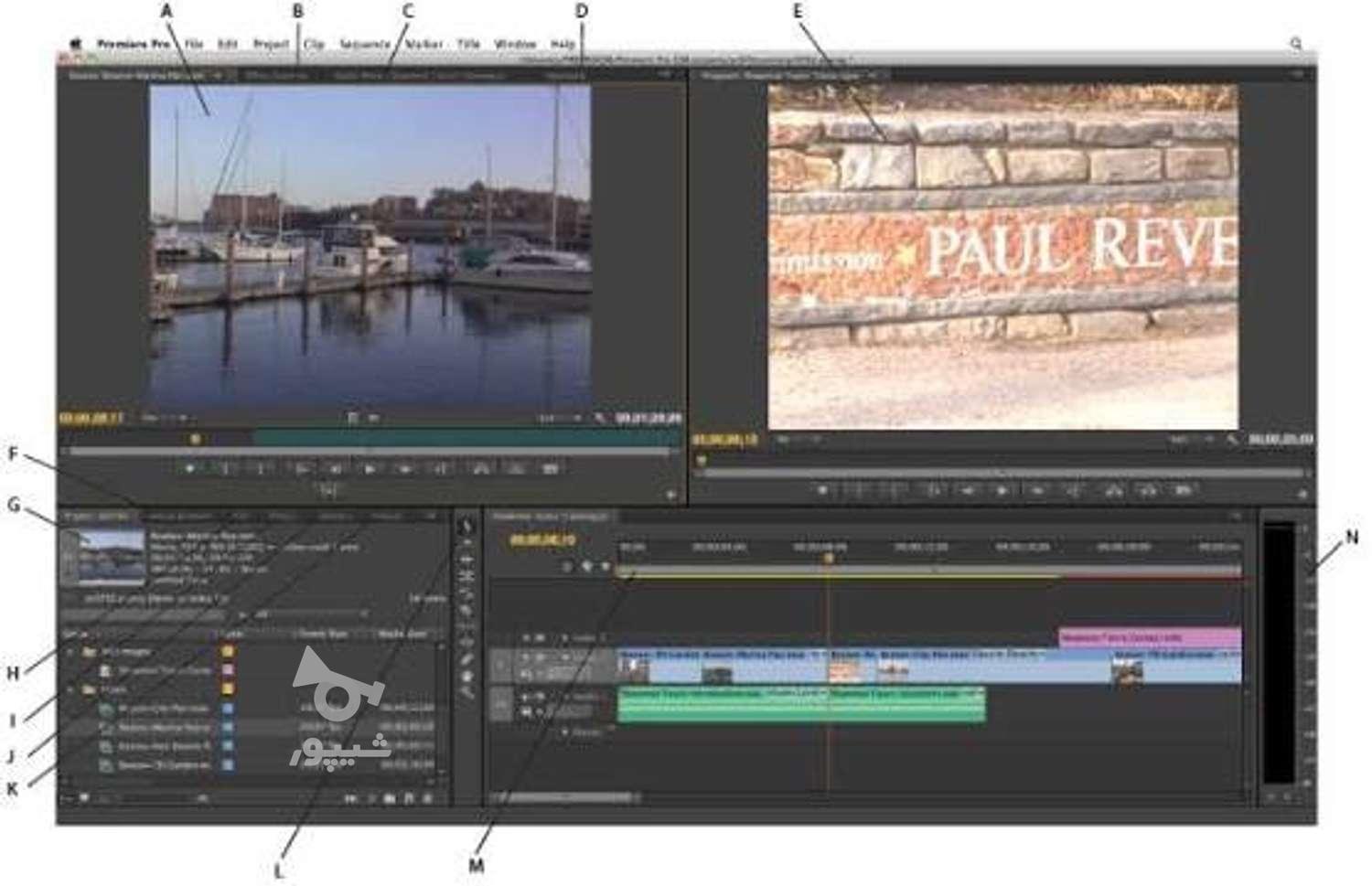The image size is (1372, 886).
Task: Select the Pen tool in Tools panel
Action: point(466,659)
